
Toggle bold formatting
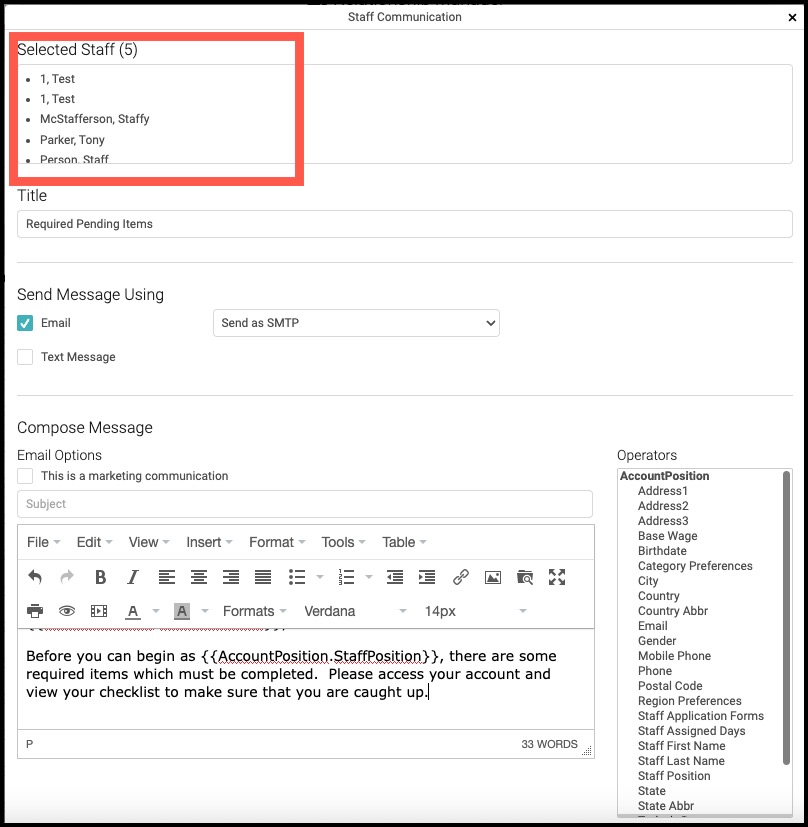100,577
